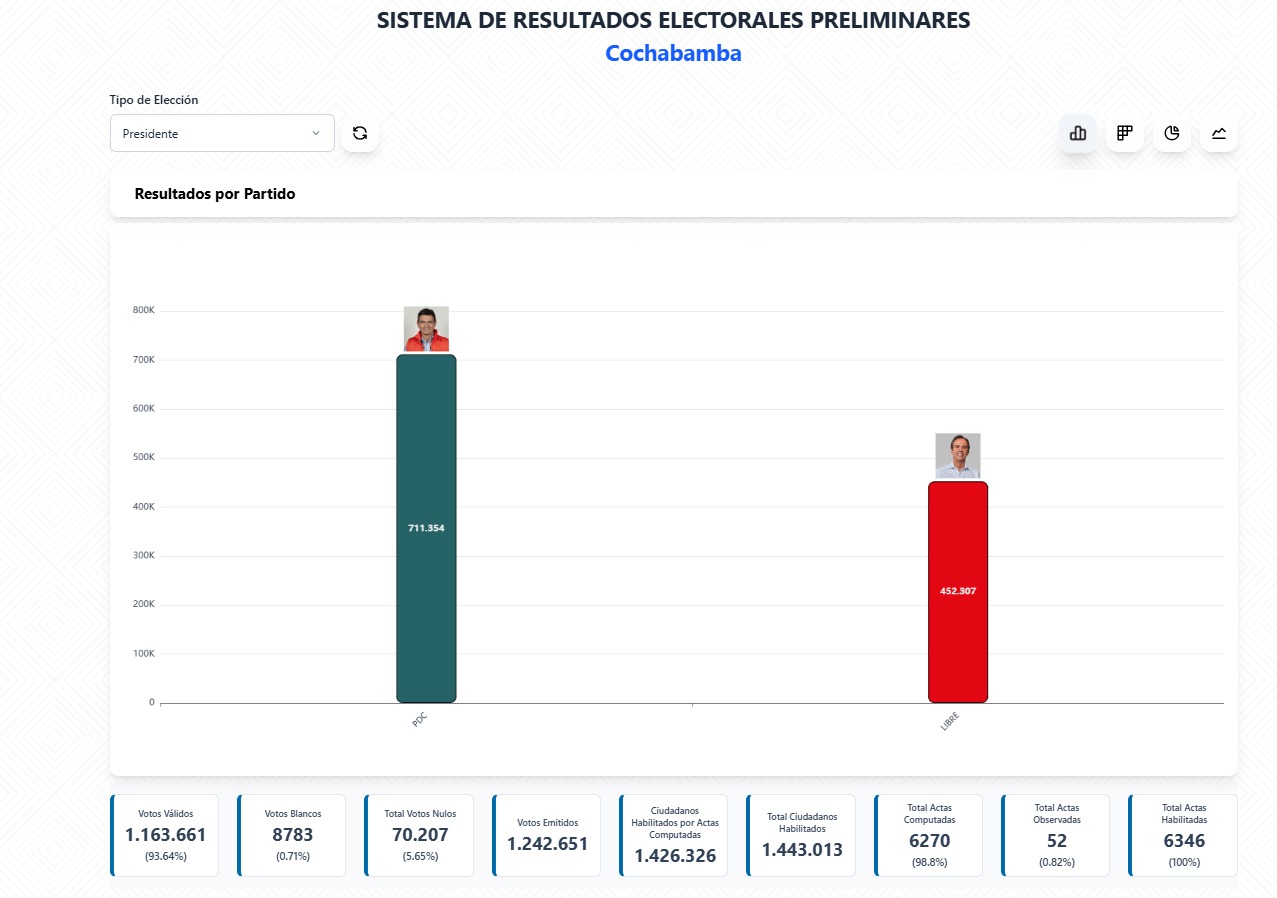The width and height of the screenshot is (1277, 898).
Task: Select the Votos Válidos stat card
Action: pos(165,835)
